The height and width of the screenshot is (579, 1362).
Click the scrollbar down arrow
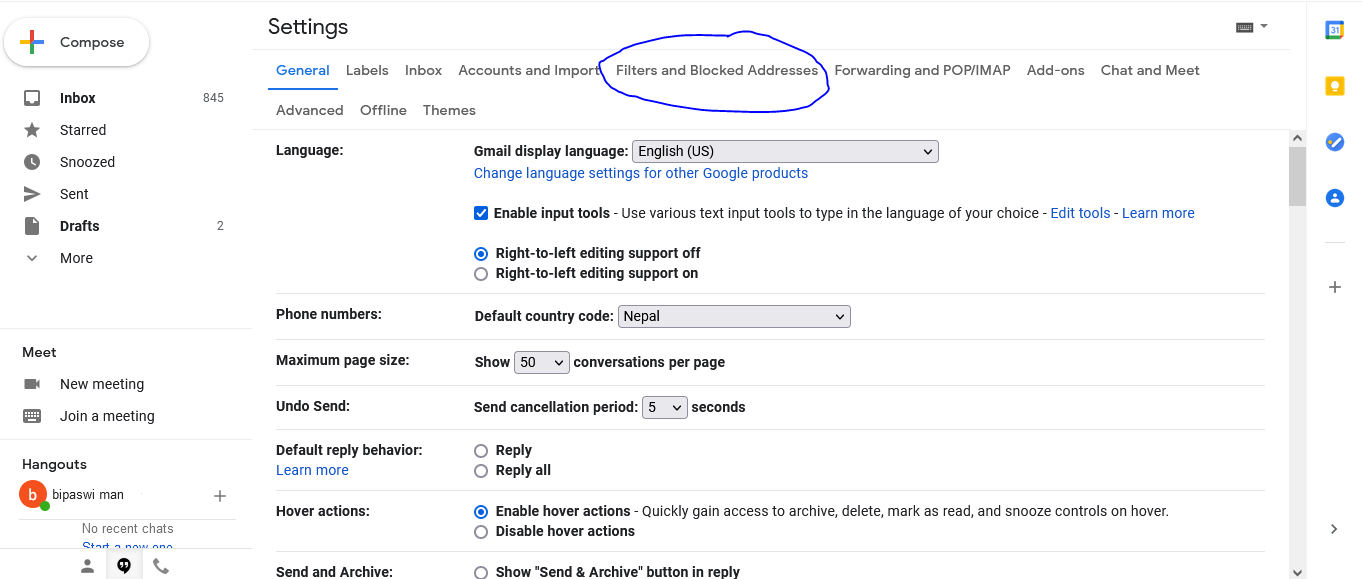tap(1297, 571)
